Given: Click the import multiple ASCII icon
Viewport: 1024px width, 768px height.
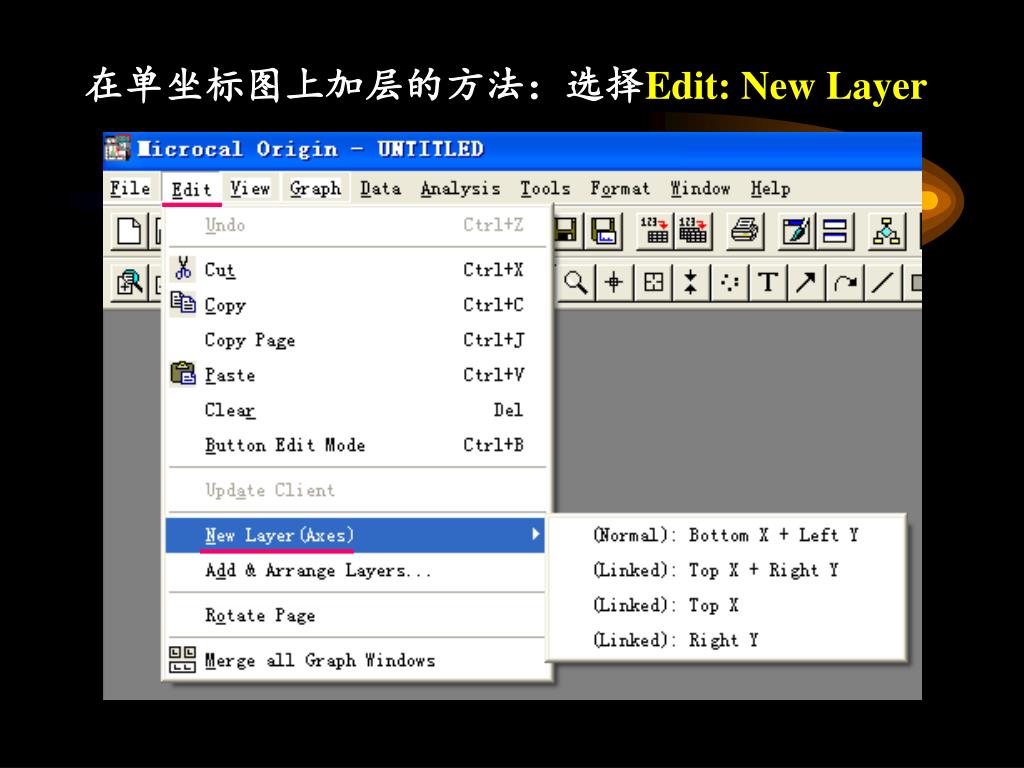Looking at the screenshot, I should coord(692,231).
